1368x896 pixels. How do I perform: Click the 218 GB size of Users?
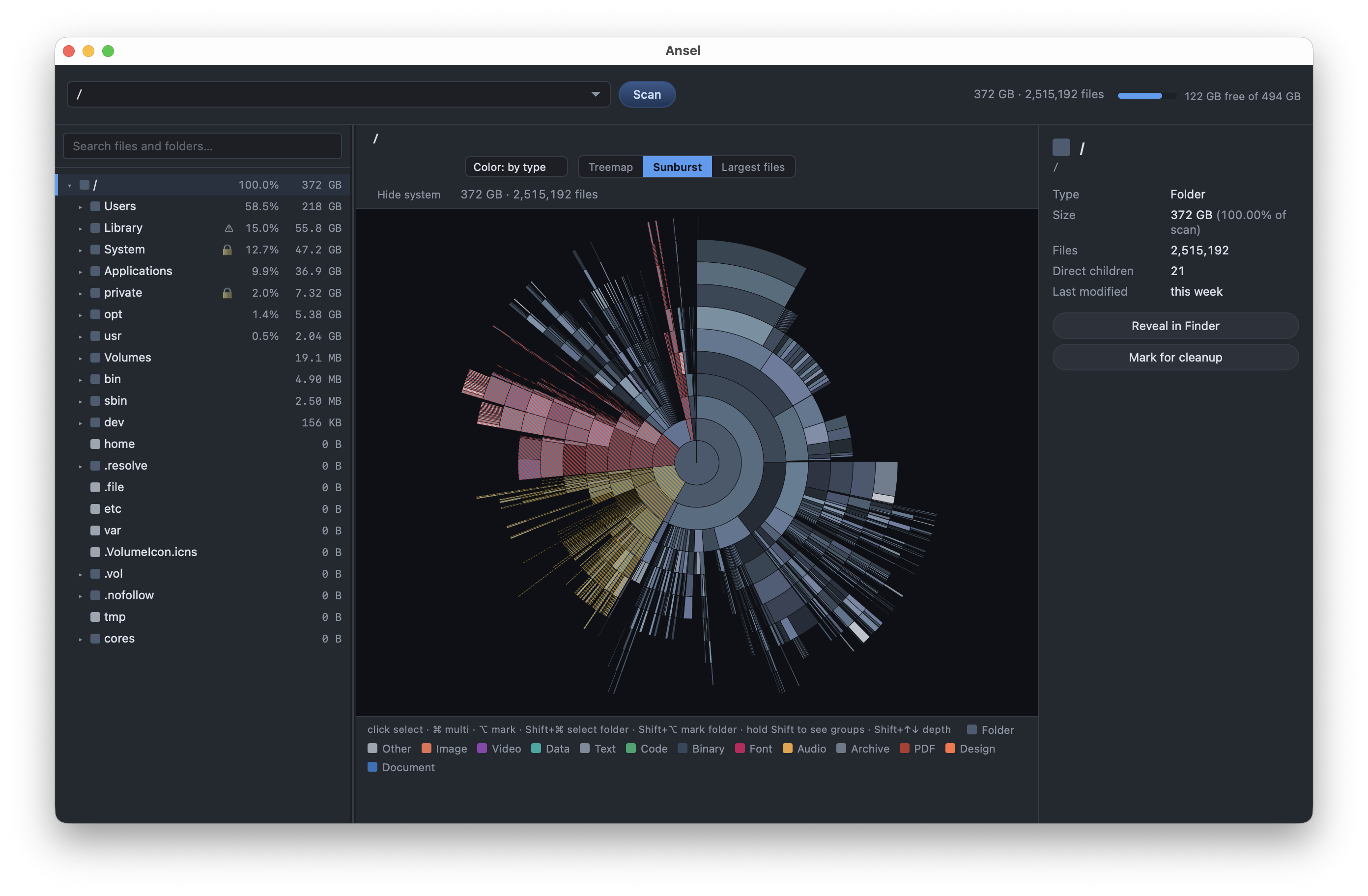coord(321,206)
